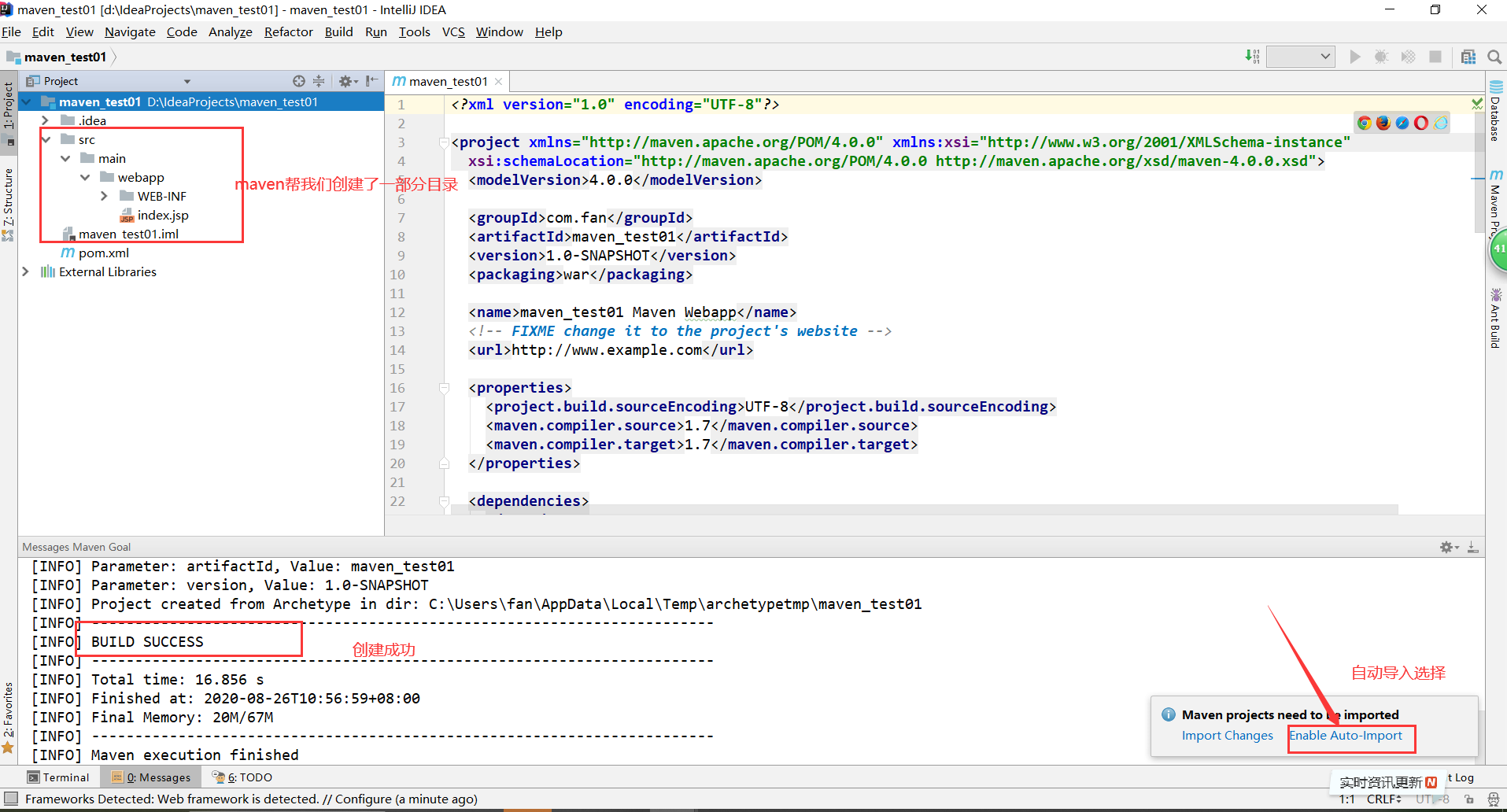The height and width of the screenshot is (812, 1507).
Task: Toggle the read-only lock icon in status bar
Action: [x=1468, y=799]
